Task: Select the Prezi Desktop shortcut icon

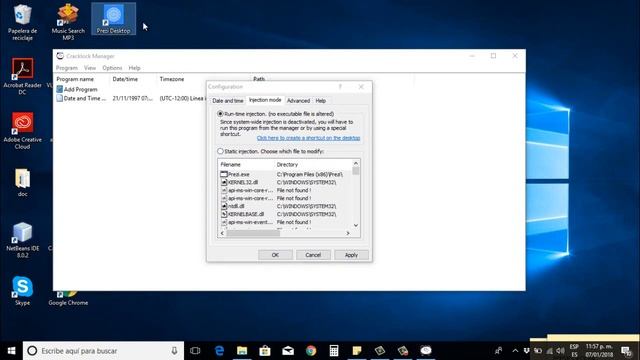Action: (113, 19)
